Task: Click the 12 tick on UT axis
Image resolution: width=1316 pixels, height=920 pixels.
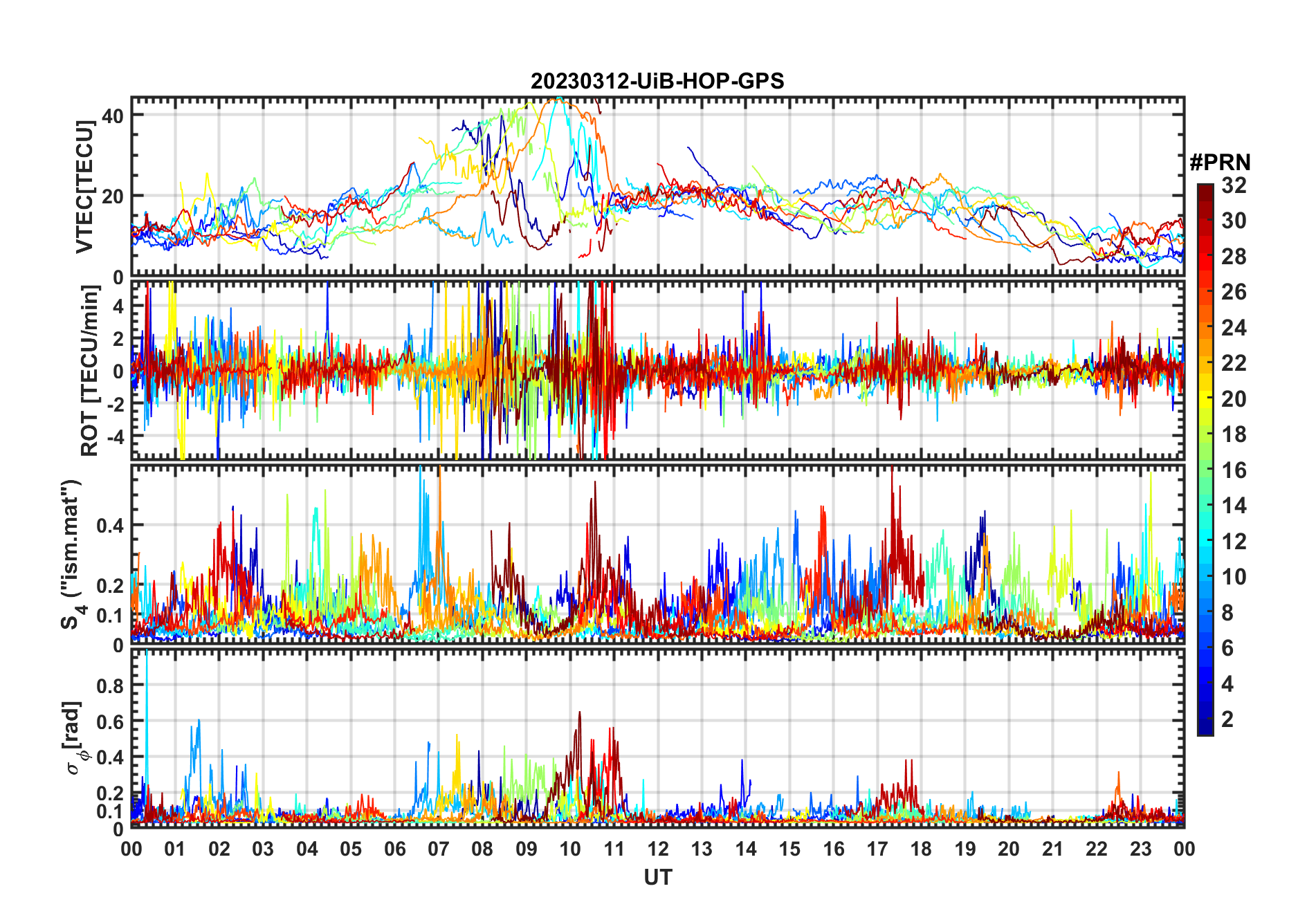Action: (x=658, y=849)
